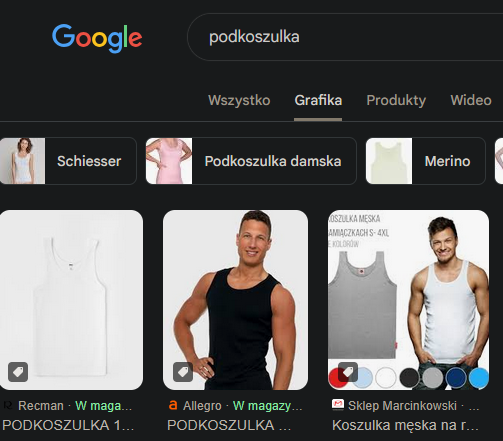Click the Google logo
The height and width of the screenshot is (441, 503).
97,38
